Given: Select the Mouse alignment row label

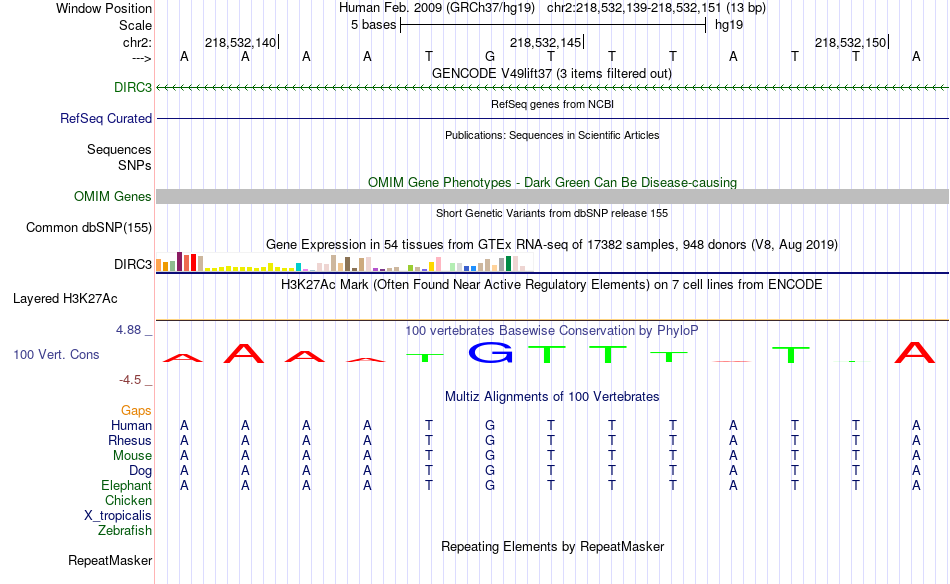Looking at the screenshot, I should [132, 456].
